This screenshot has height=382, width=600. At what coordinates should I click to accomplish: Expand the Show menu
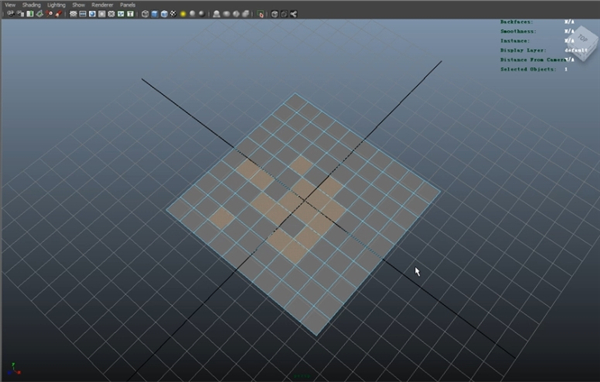point(78,5)
